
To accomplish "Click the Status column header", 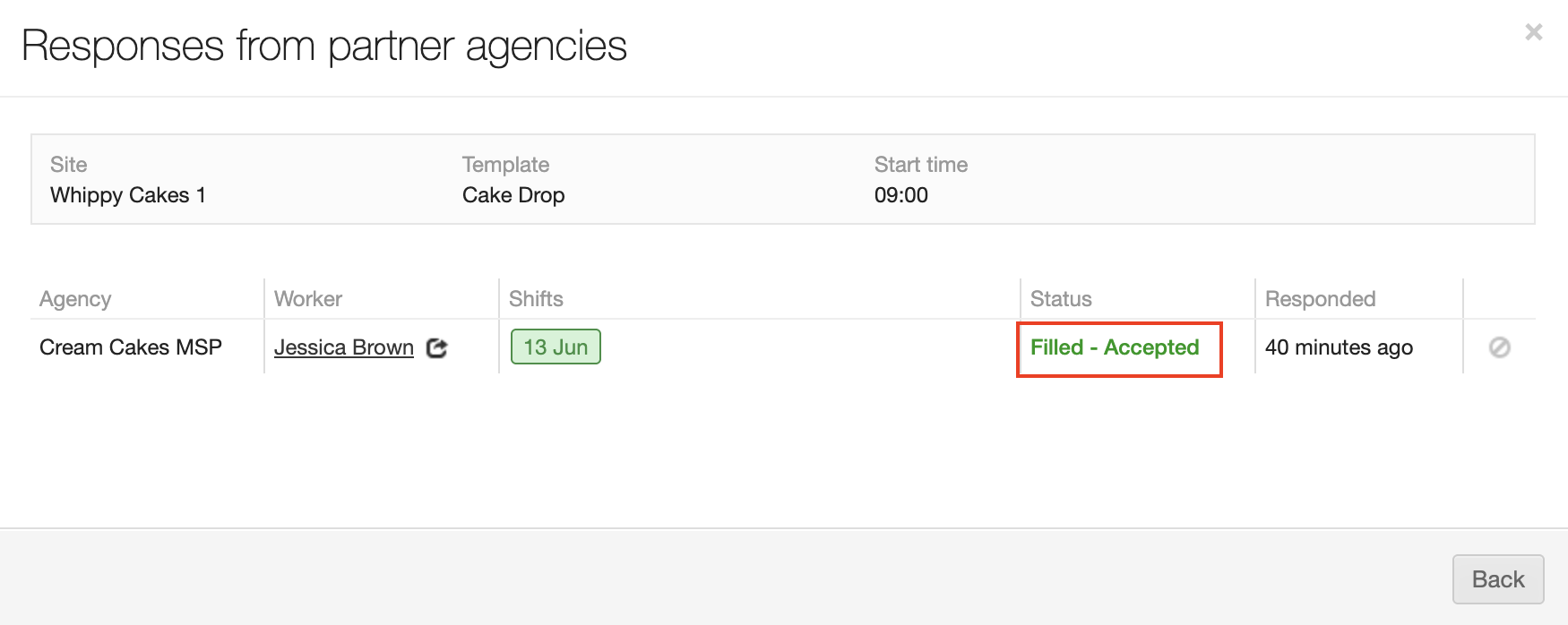I will coord(1061,299).
